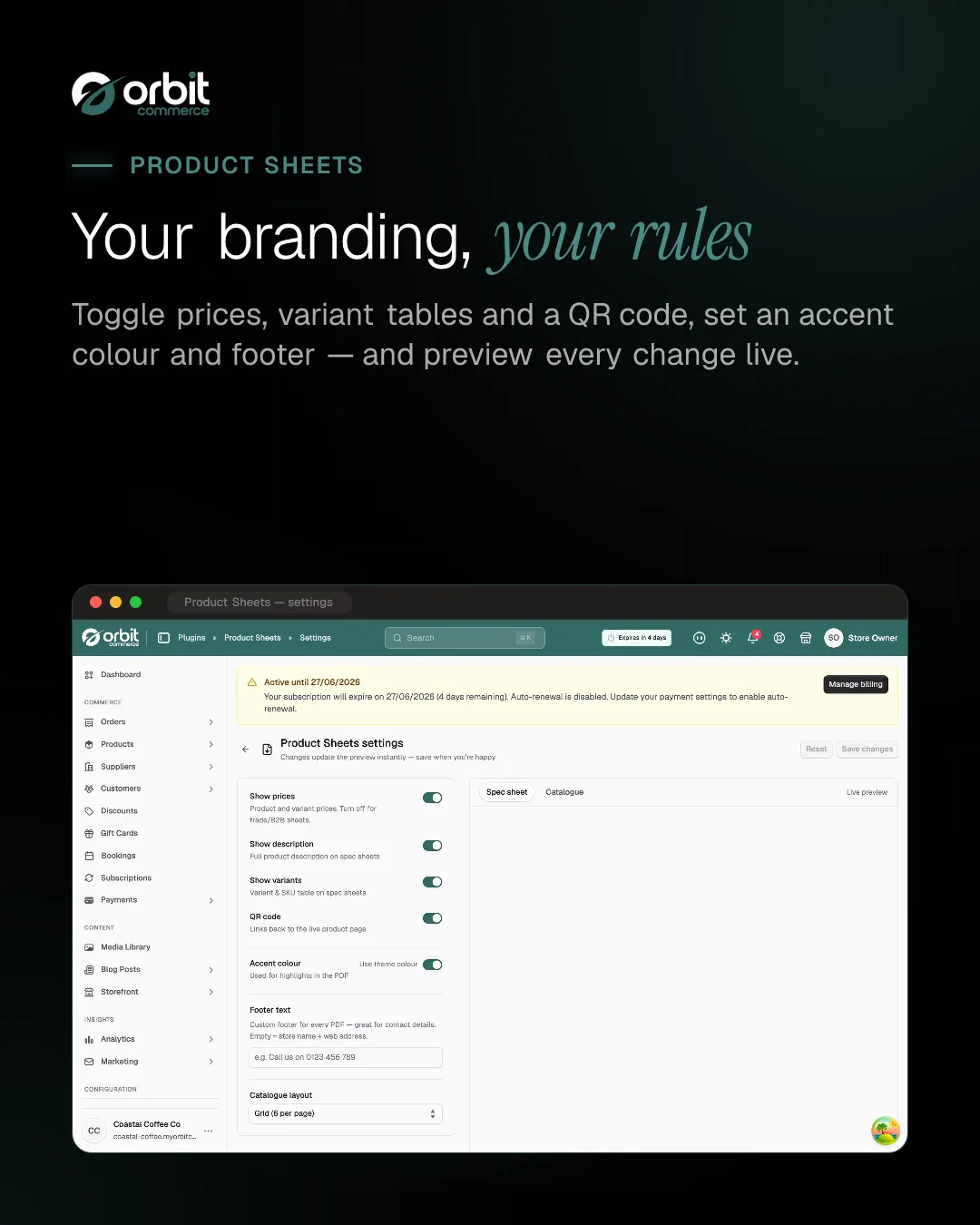Viewport: 980px width, 1225px height.
Task: Switch to the Spec sheet tab
Action: pos(506,792)
